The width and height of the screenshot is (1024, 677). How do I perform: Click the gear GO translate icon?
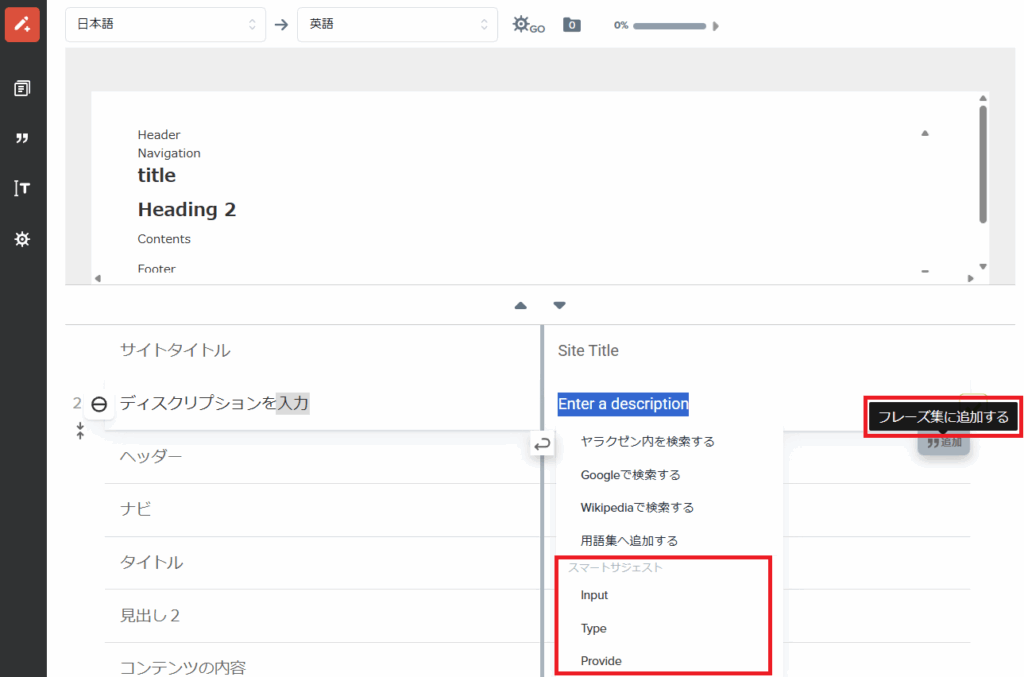527,25
